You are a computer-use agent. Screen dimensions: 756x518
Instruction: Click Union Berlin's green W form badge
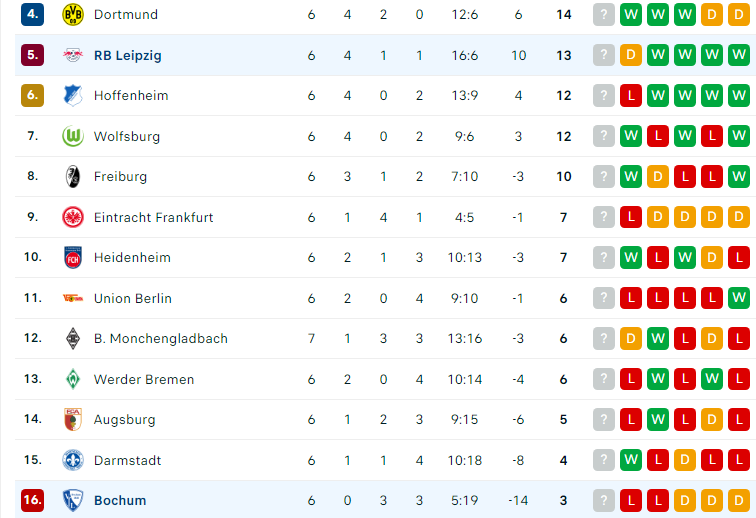[x=739, y=298]
